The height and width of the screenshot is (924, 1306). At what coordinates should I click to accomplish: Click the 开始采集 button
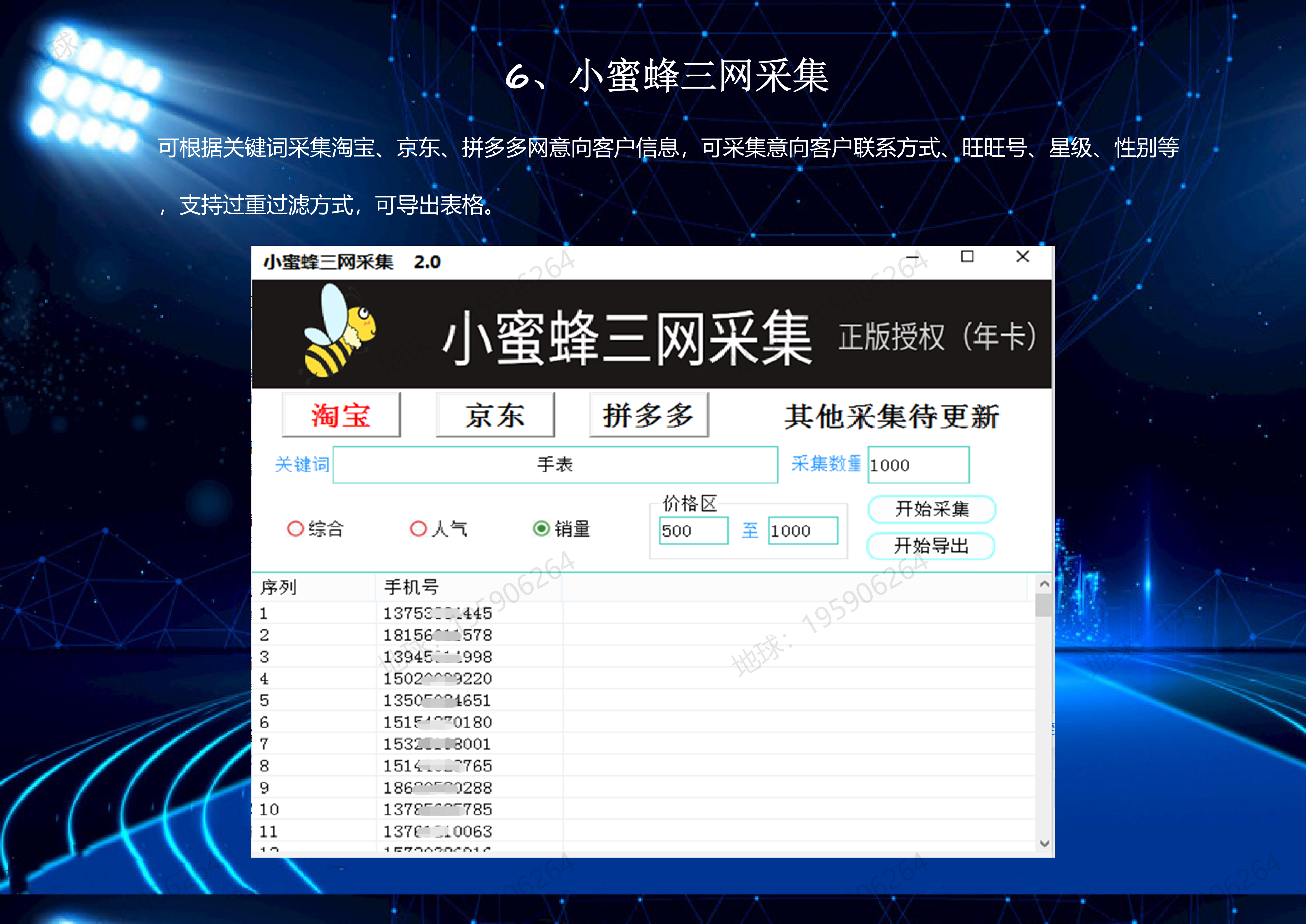(x=932, y=509)
